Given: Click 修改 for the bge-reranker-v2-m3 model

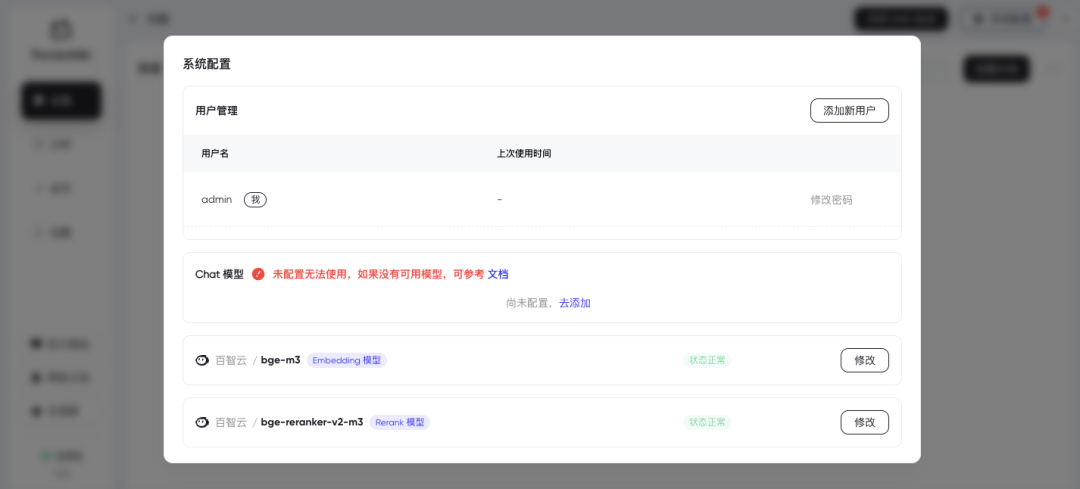Looking at the screenshot, I should coord(864,422).
